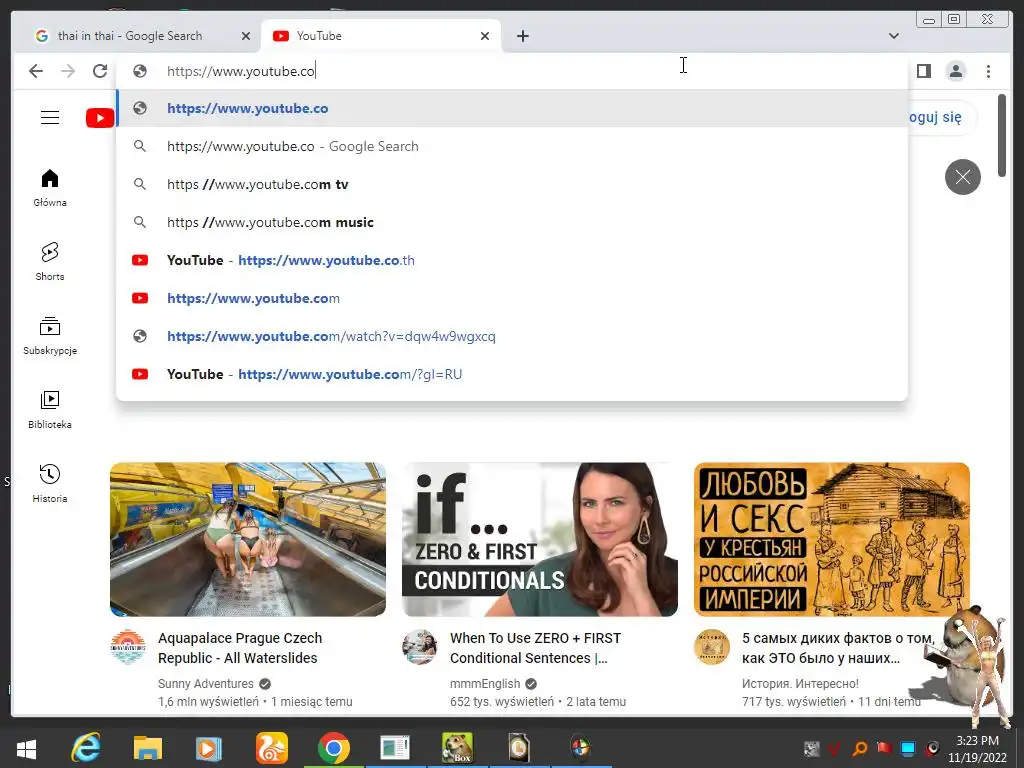Screen dimensions: 1024x768
Task: Open Historia in sidebar
Action: pos(50,483)
